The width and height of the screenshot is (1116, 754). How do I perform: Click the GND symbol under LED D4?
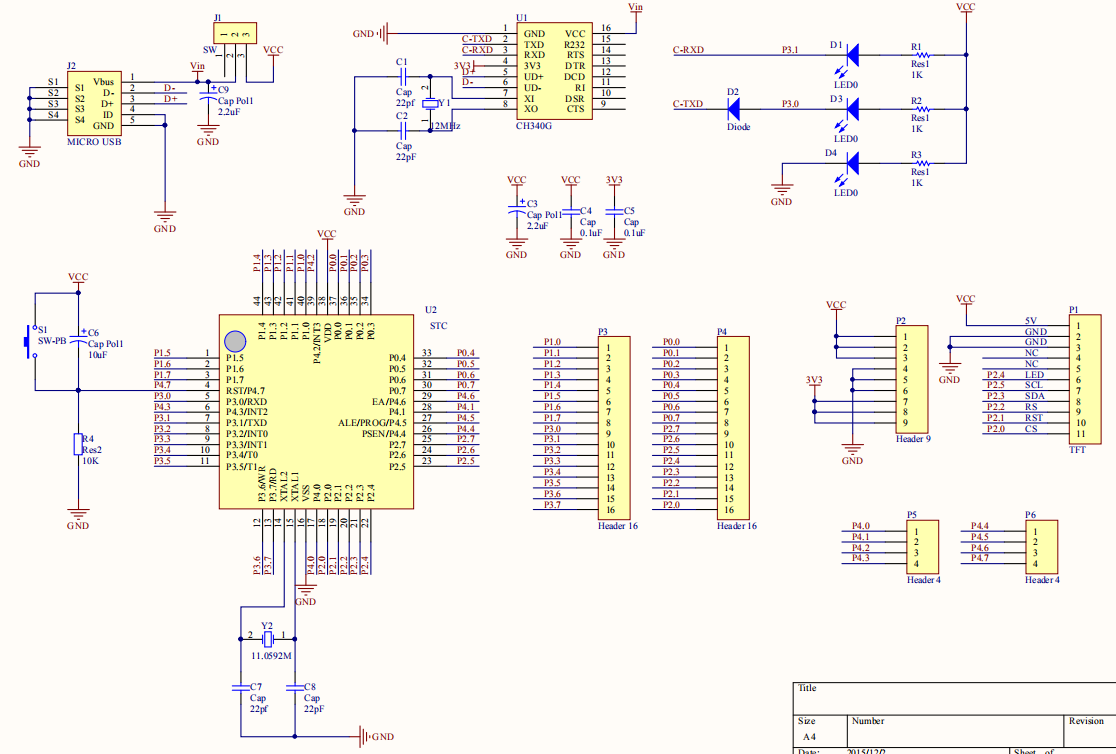point(781,194)
